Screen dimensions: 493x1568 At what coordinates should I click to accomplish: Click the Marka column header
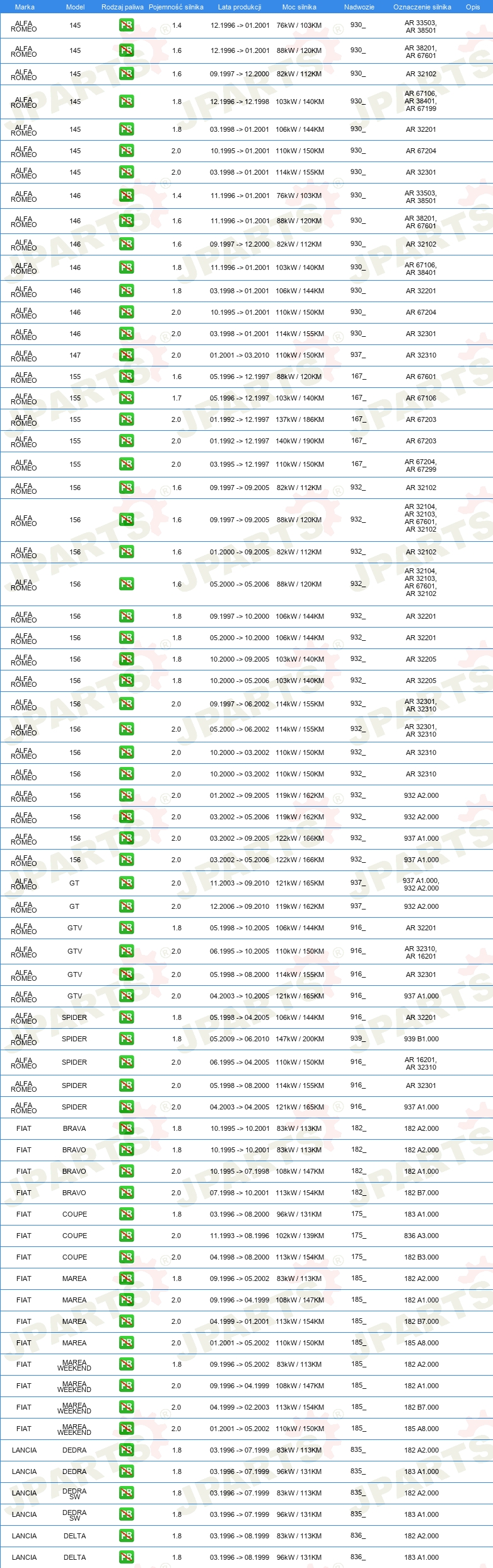click(25, 7)
